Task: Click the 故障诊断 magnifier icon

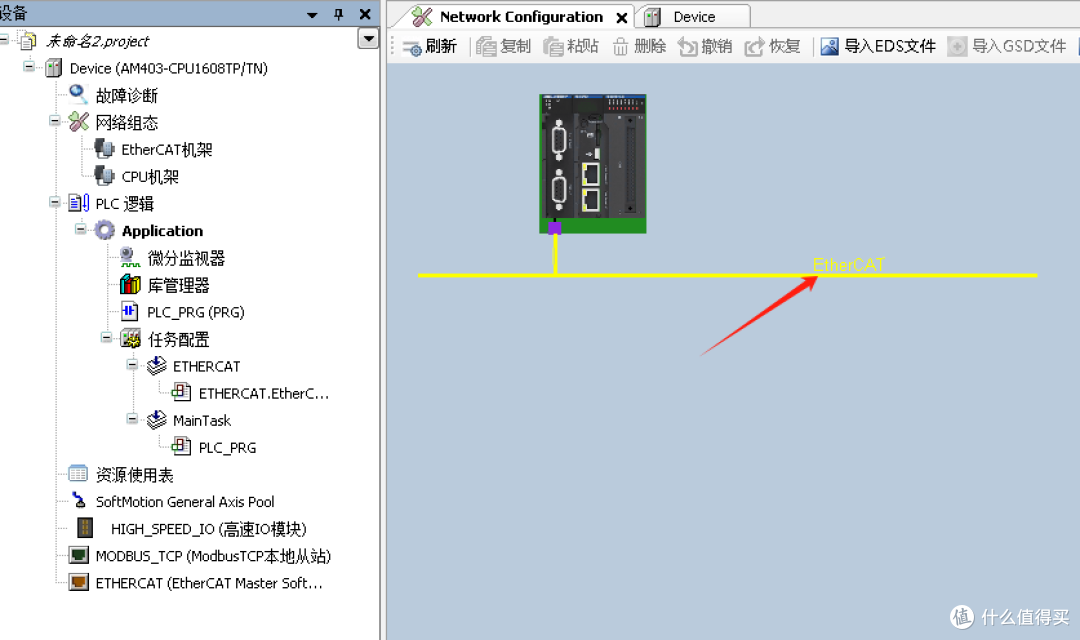Action: coord(79,94)
